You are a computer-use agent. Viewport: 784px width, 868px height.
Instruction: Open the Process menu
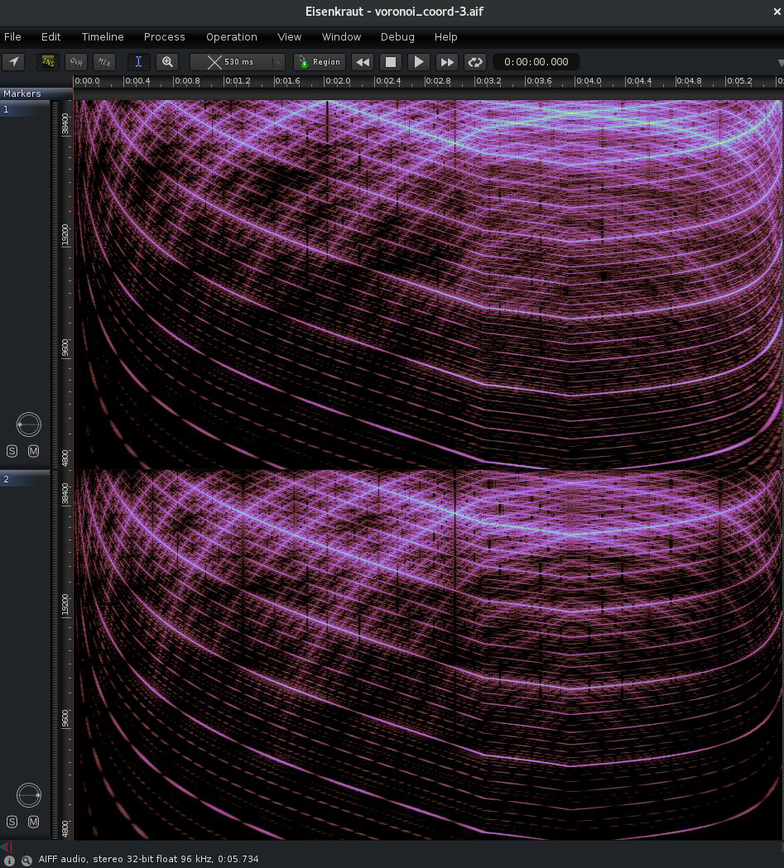pyautogui.click(x=164, y=37)
